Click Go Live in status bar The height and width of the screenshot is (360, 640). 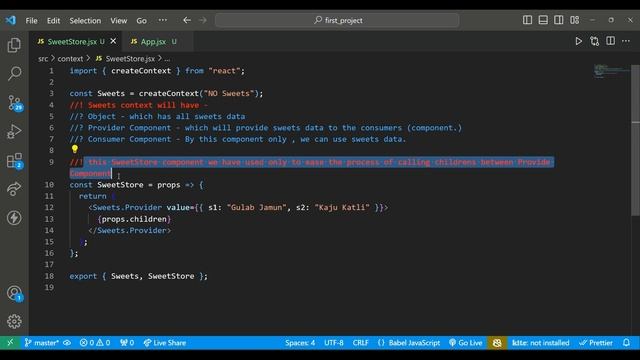465,343
